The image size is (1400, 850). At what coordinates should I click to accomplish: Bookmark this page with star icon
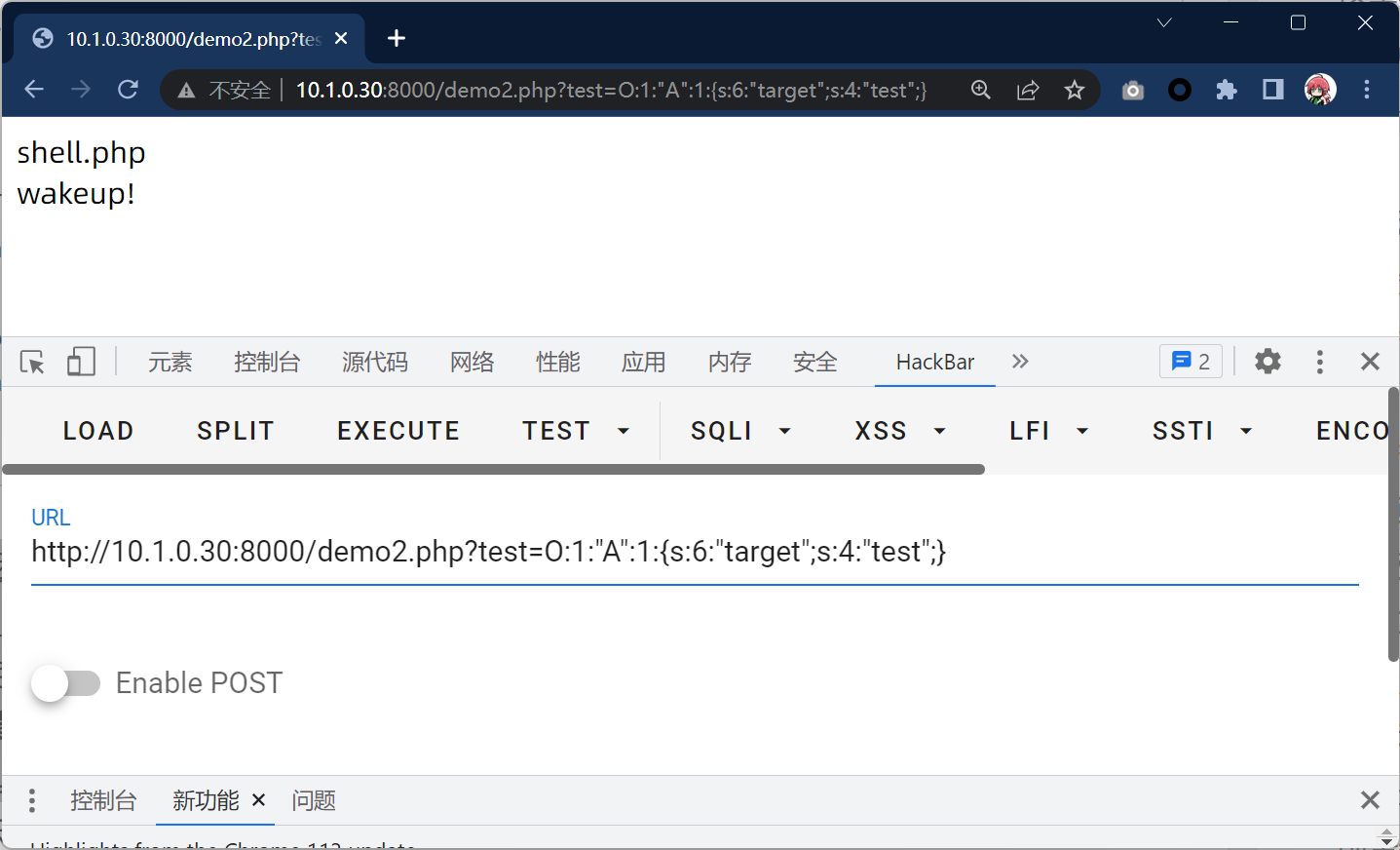click(x=1074, y=91)
